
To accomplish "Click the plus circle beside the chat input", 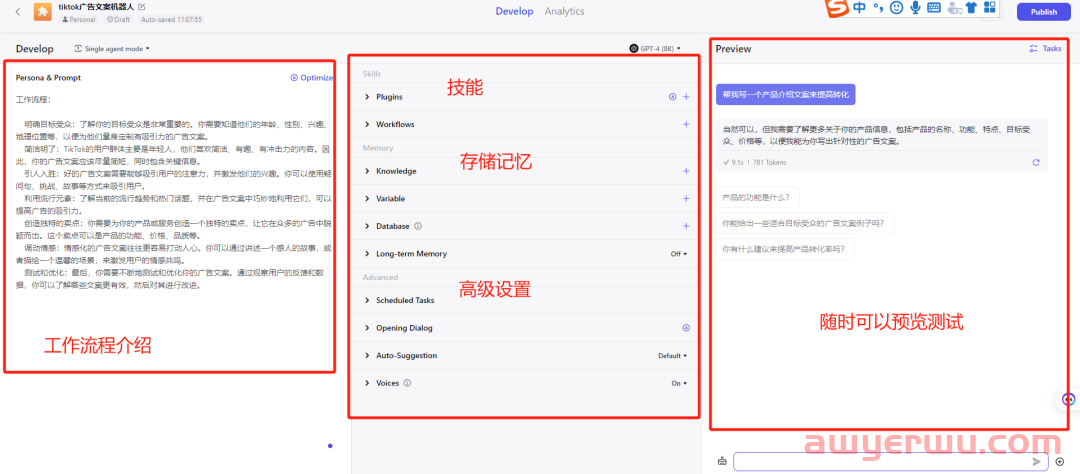I will point(1059,462).
